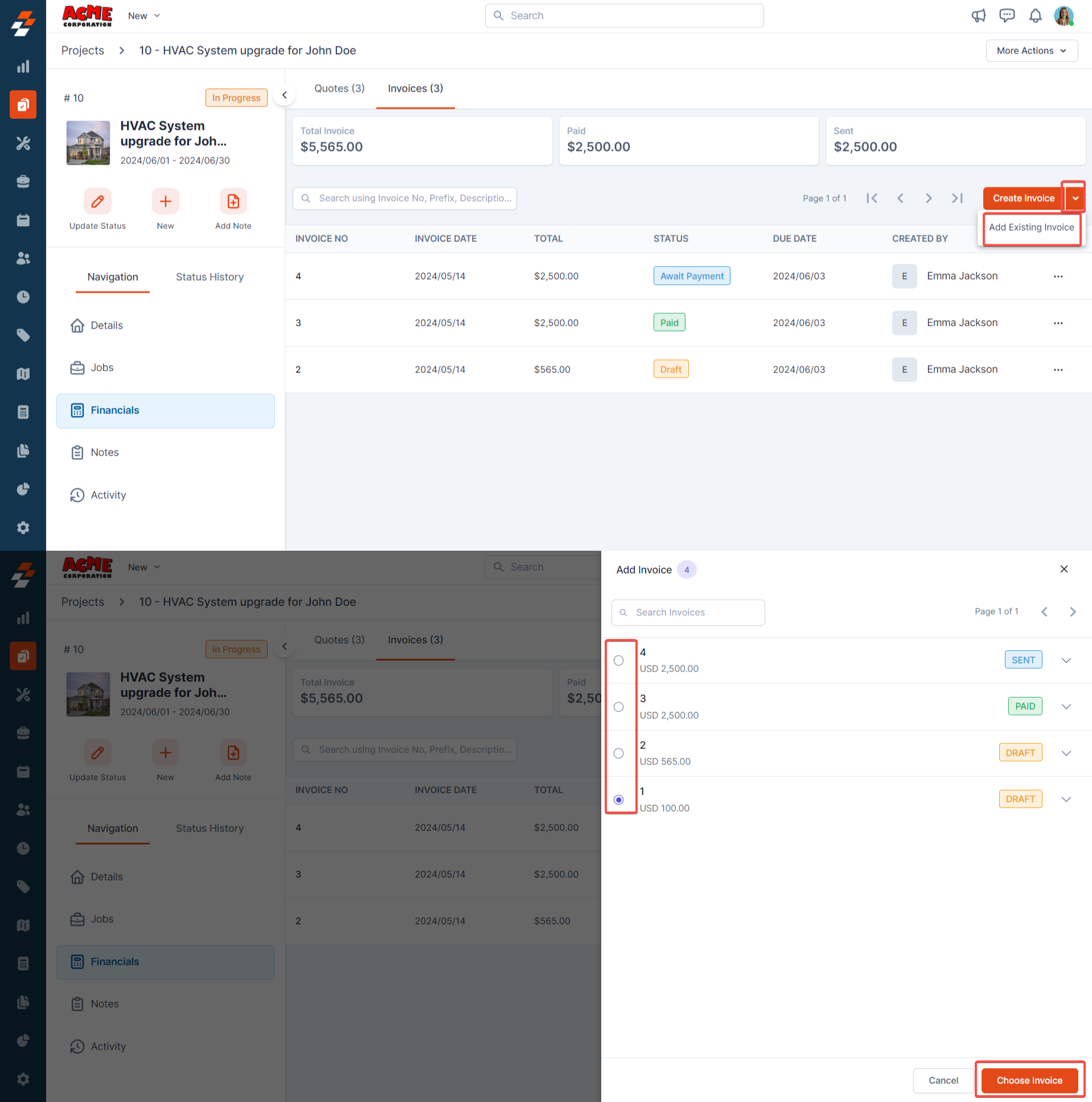1092x1102 pixels.
Task: Click the Sent $2,500.00 summary card
Action: pos(955,141)
